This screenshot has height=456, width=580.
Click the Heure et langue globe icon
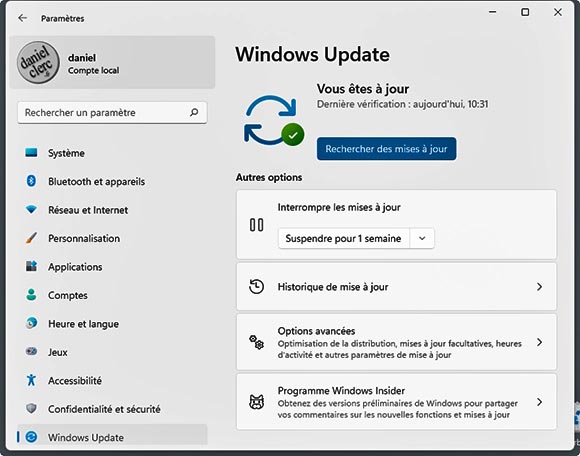[31, 323]
